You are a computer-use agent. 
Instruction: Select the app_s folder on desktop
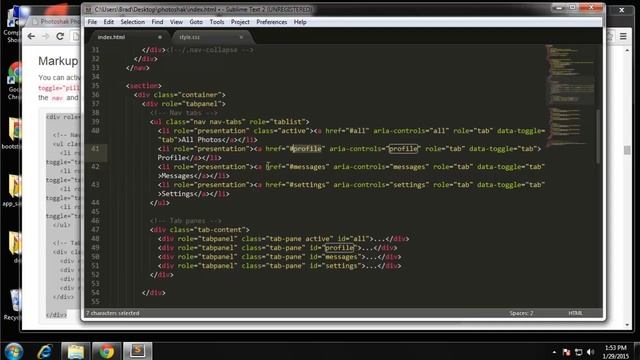coord(15,190)
